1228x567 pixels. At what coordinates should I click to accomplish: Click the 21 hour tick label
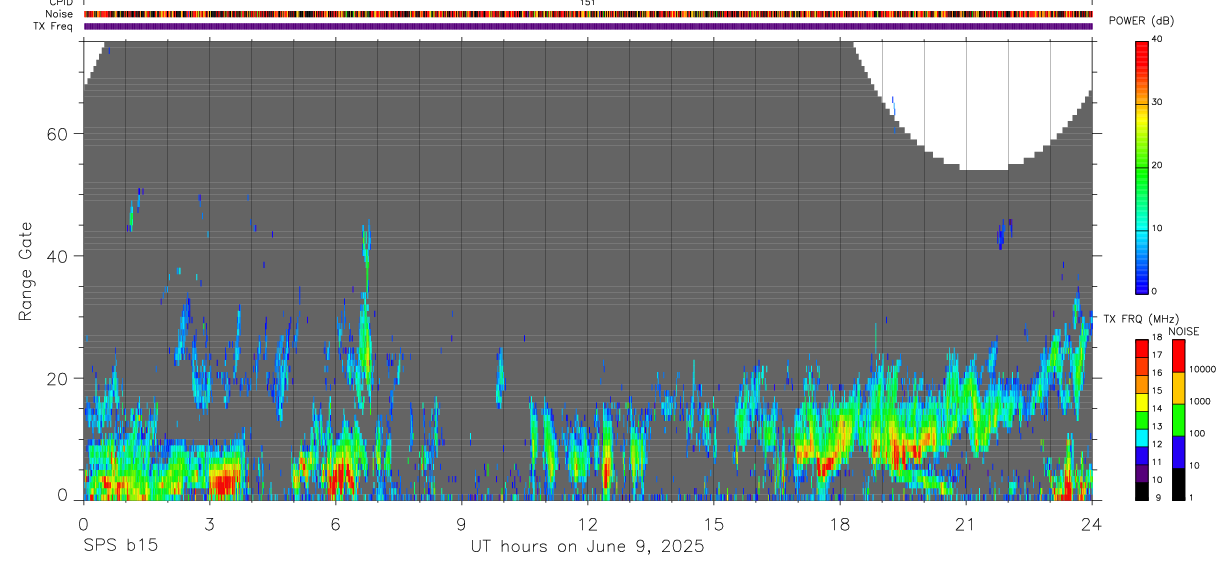tap(966, 524)
